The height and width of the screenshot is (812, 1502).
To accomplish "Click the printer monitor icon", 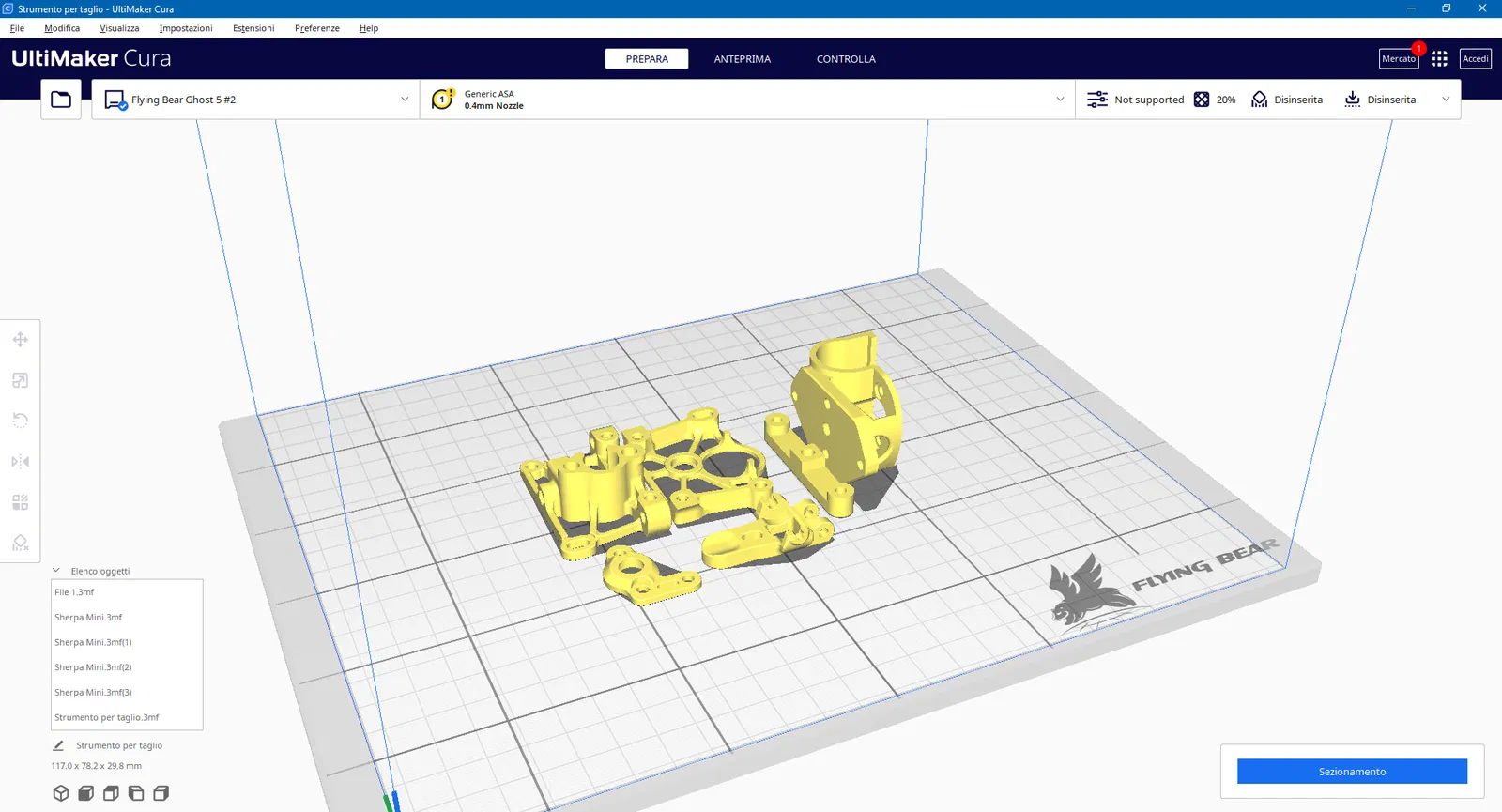I will tap(115, 100).
